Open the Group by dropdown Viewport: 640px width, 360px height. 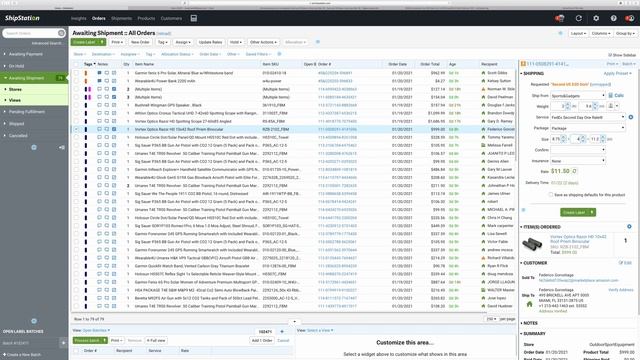pyautogui.click(x=625, y=33)
